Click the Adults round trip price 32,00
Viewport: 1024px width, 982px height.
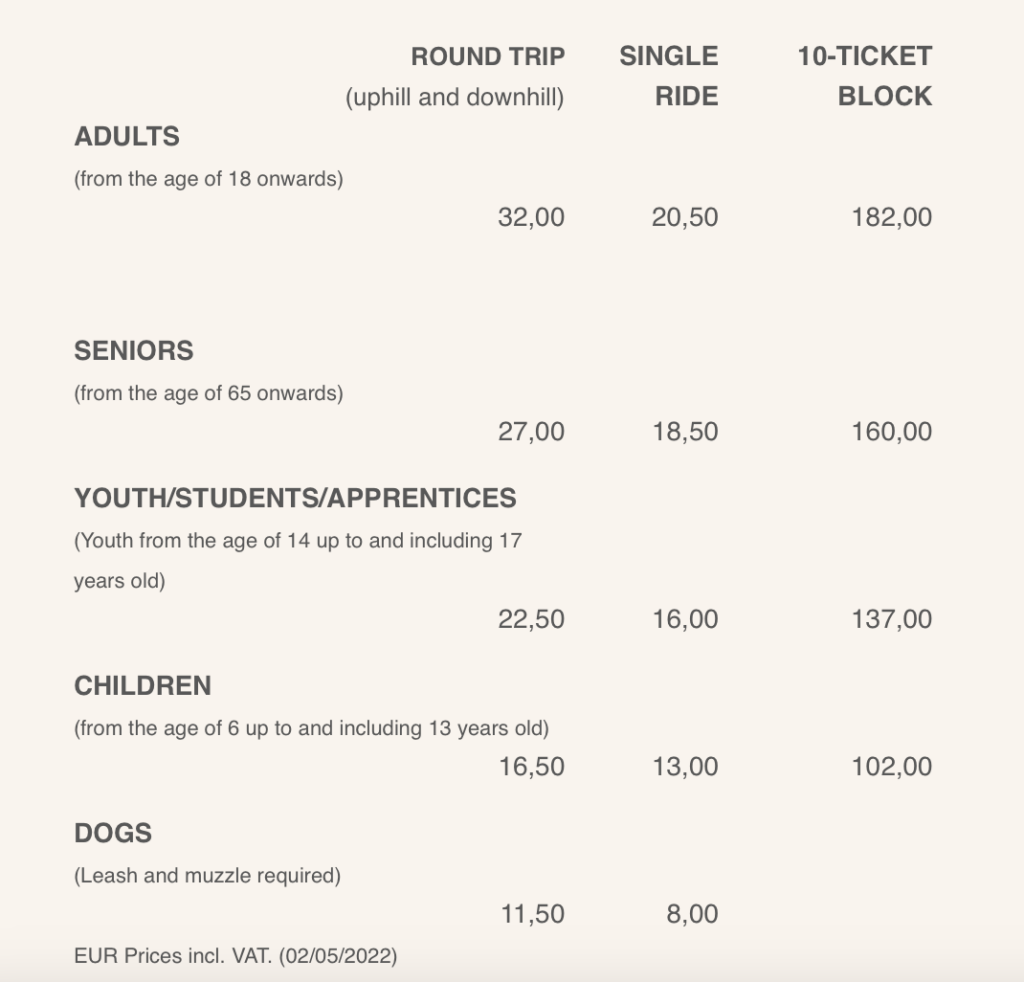[x=531, y=217]
